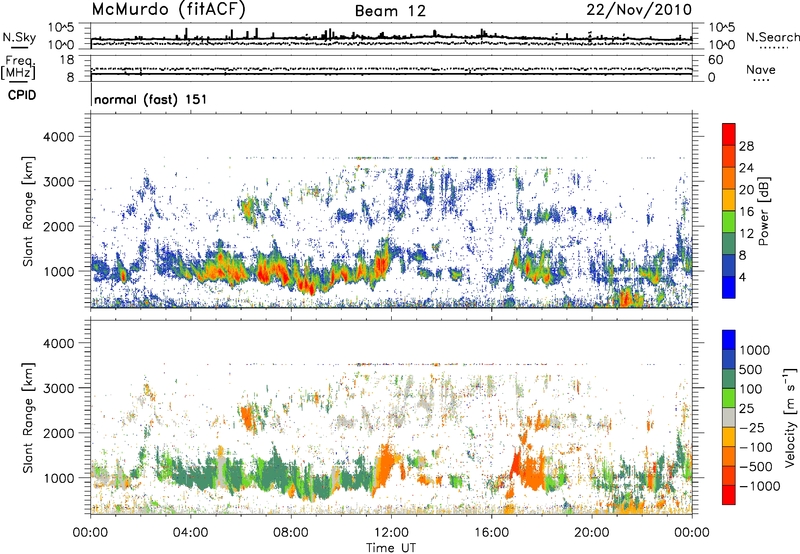Pick the yellow 16–20 dB colorbar segment

coord(729,200)
